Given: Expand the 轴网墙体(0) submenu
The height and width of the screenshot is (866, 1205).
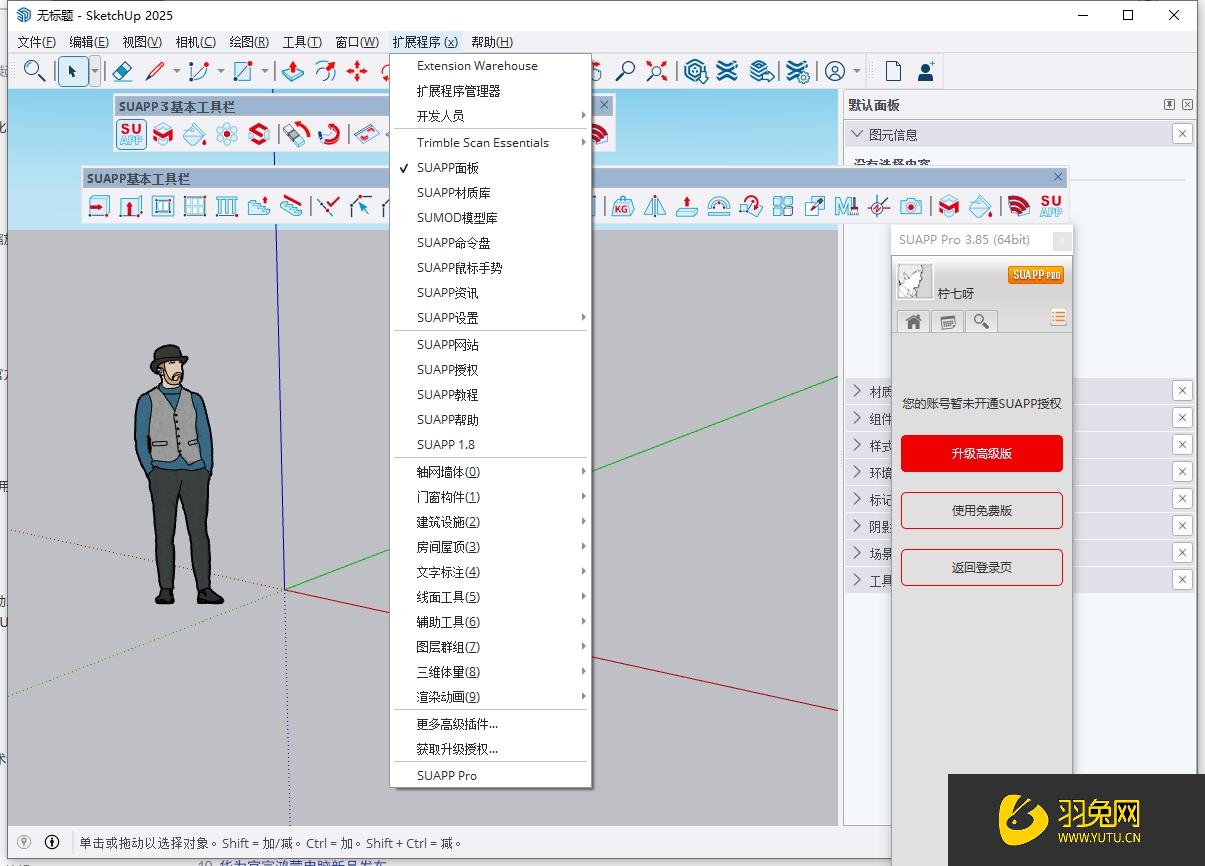Looking at the screenshot, I should 490,472.
